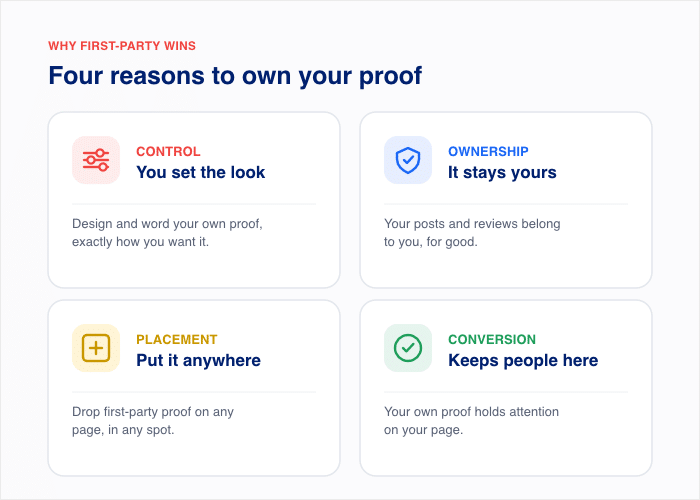This screenshot has height=500, width=700.
Task: Select the 'Keeps people here' heading
Action: [523, 360]
